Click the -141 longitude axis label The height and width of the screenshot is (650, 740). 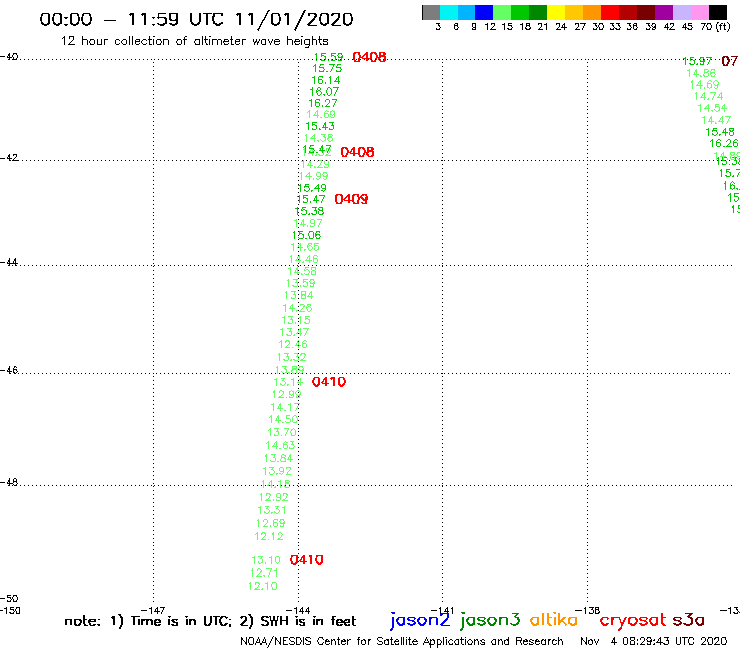442,611
